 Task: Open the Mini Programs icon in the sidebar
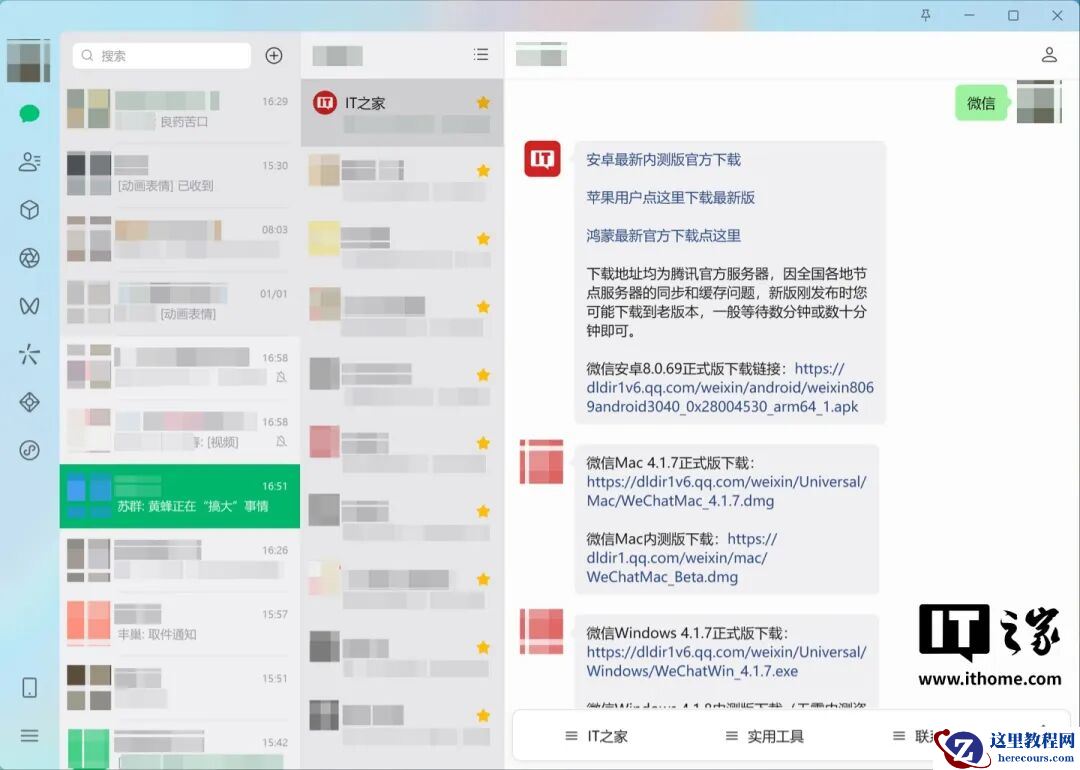click(x=29, y=450)
